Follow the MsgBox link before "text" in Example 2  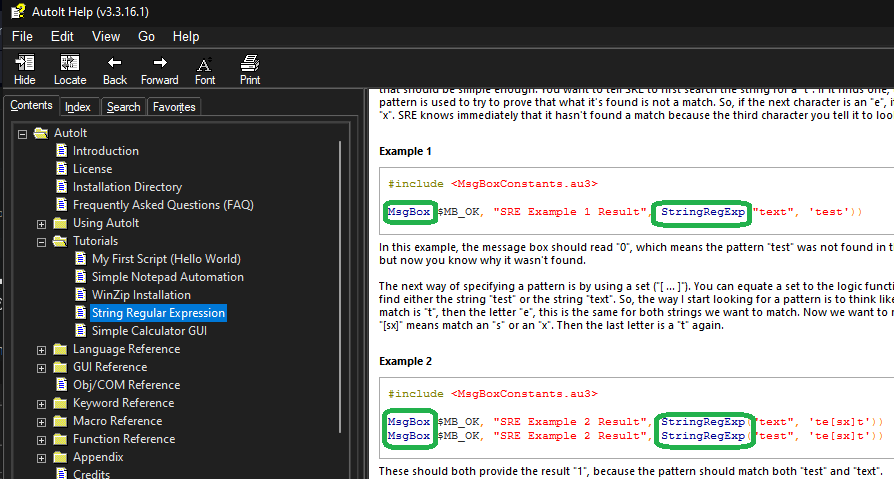[x=409, y=421]
